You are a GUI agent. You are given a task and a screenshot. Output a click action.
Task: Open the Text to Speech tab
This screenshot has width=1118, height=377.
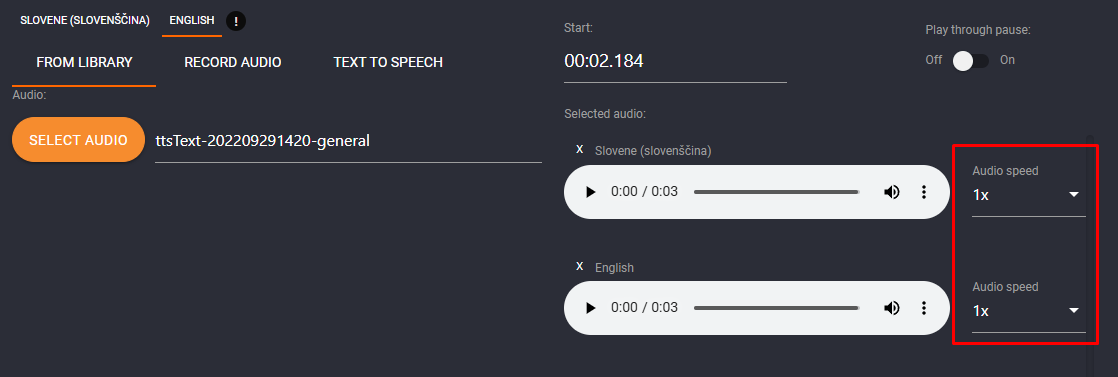[x=388, y=63]
